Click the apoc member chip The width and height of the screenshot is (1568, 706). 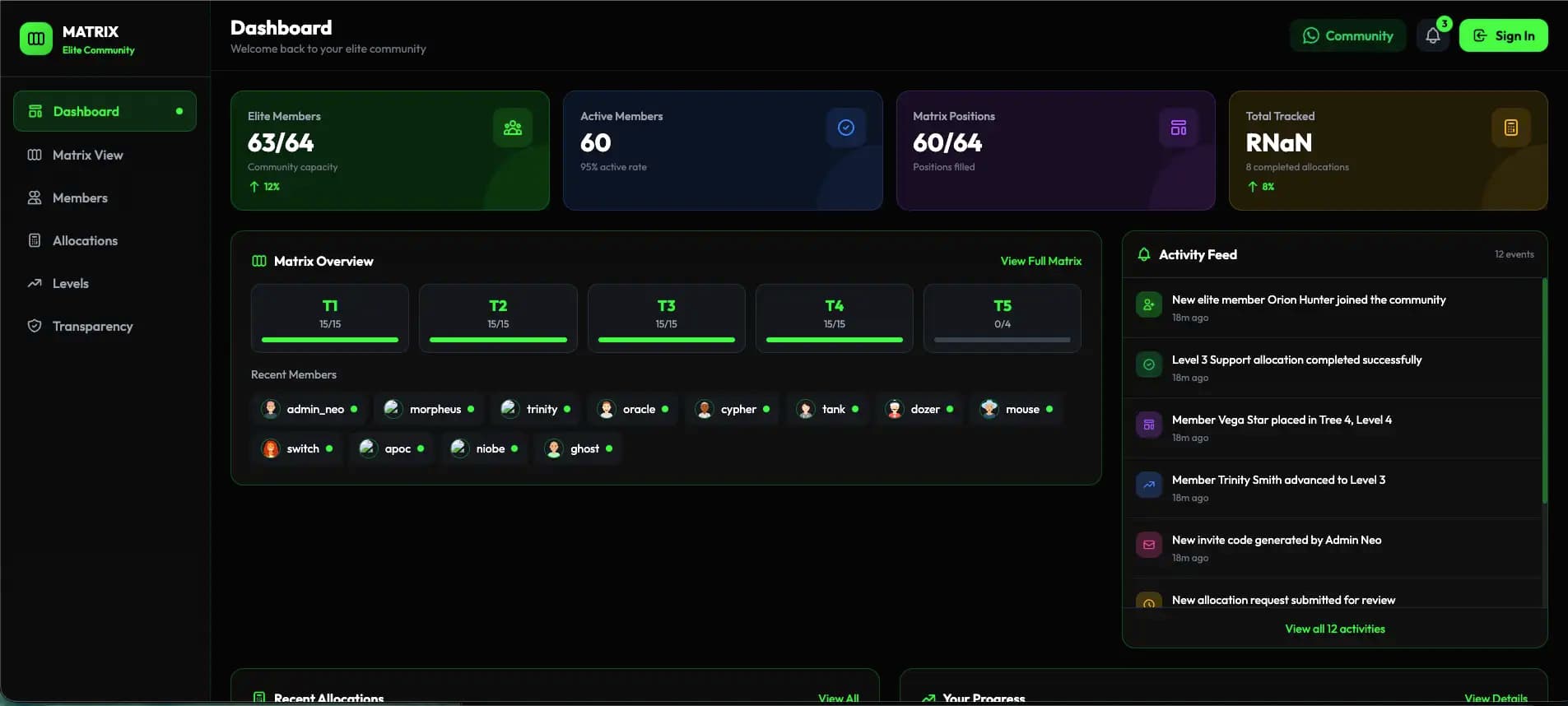[392, 448]
